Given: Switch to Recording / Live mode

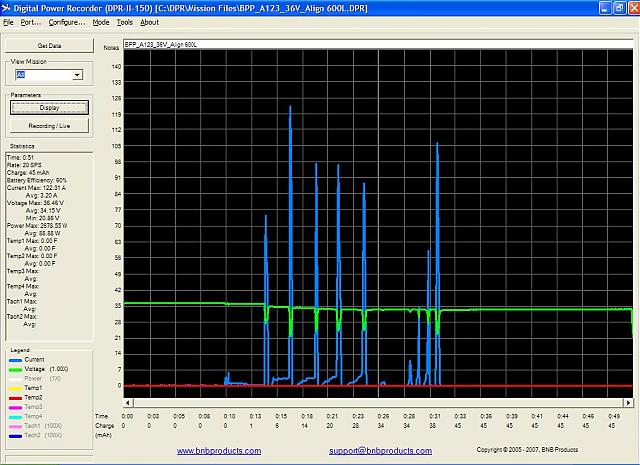Looking at the screenshot, I should (49, 126).
